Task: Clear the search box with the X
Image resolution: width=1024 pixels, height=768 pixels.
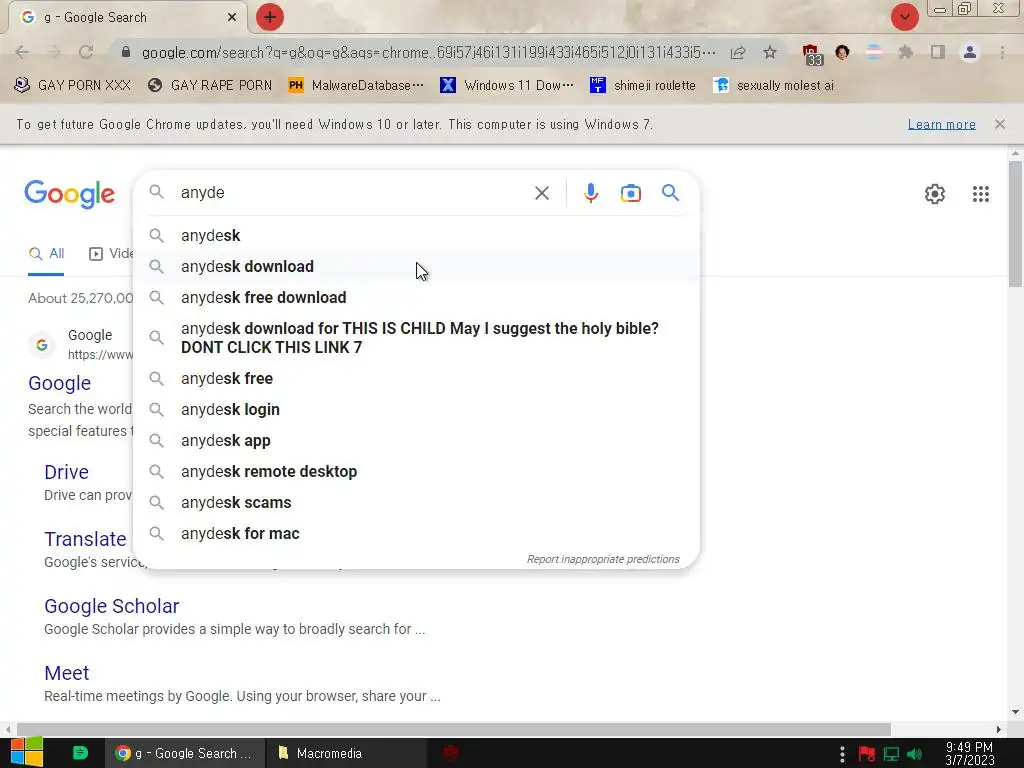Action: point(542,193)
